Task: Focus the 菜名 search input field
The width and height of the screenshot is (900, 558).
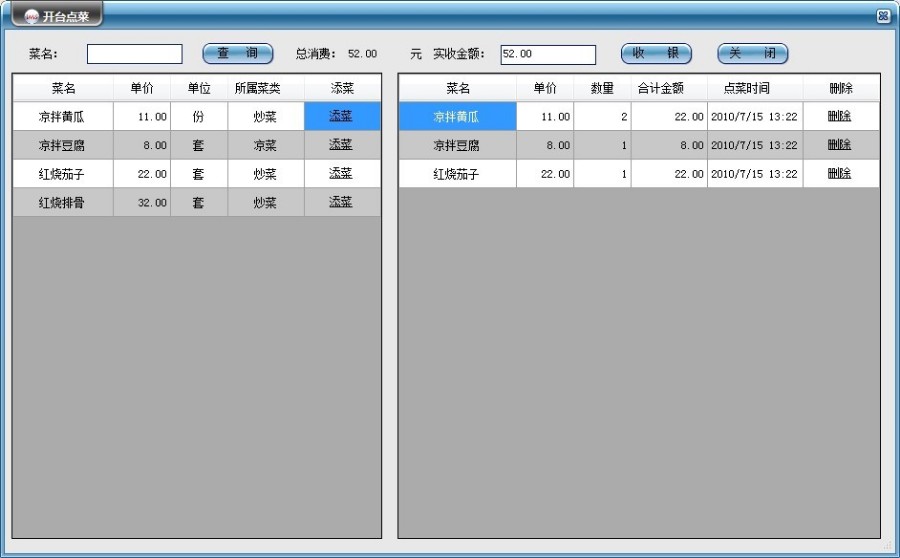Action: coord(134,54)
